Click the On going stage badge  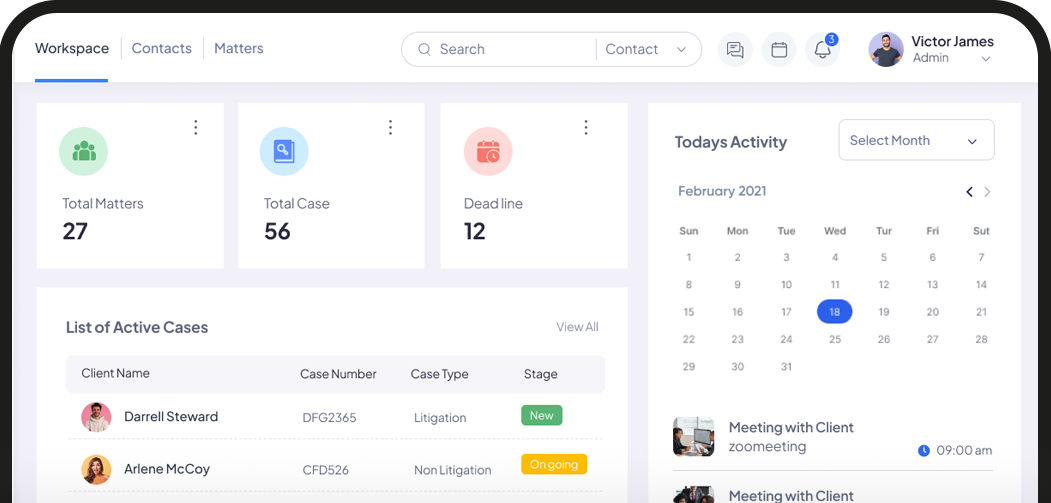click(554, 464)
